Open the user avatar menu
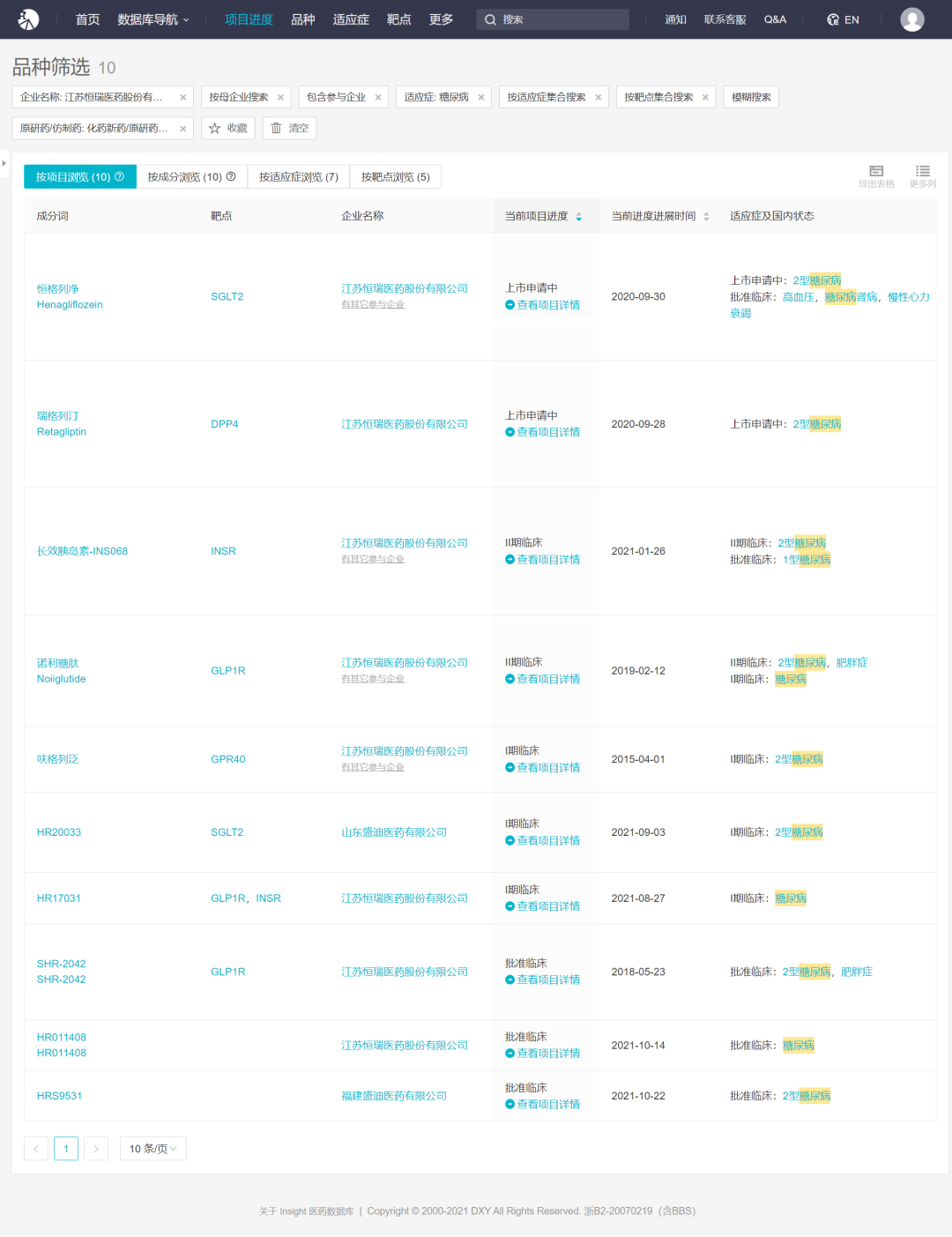The image size is (952, 1237). tap(912, 19)
